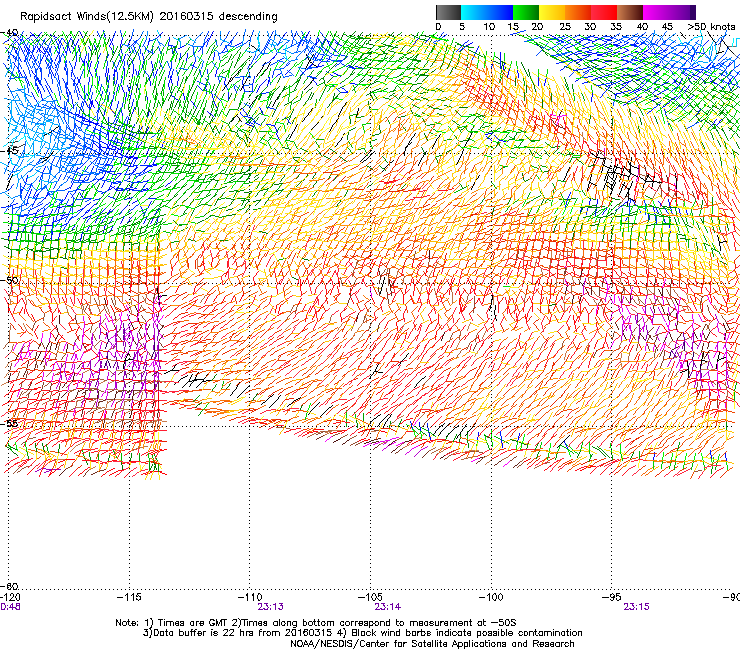Click the '25' legend scale label
This screenshot has height=650, width=740.
[565, 27]
